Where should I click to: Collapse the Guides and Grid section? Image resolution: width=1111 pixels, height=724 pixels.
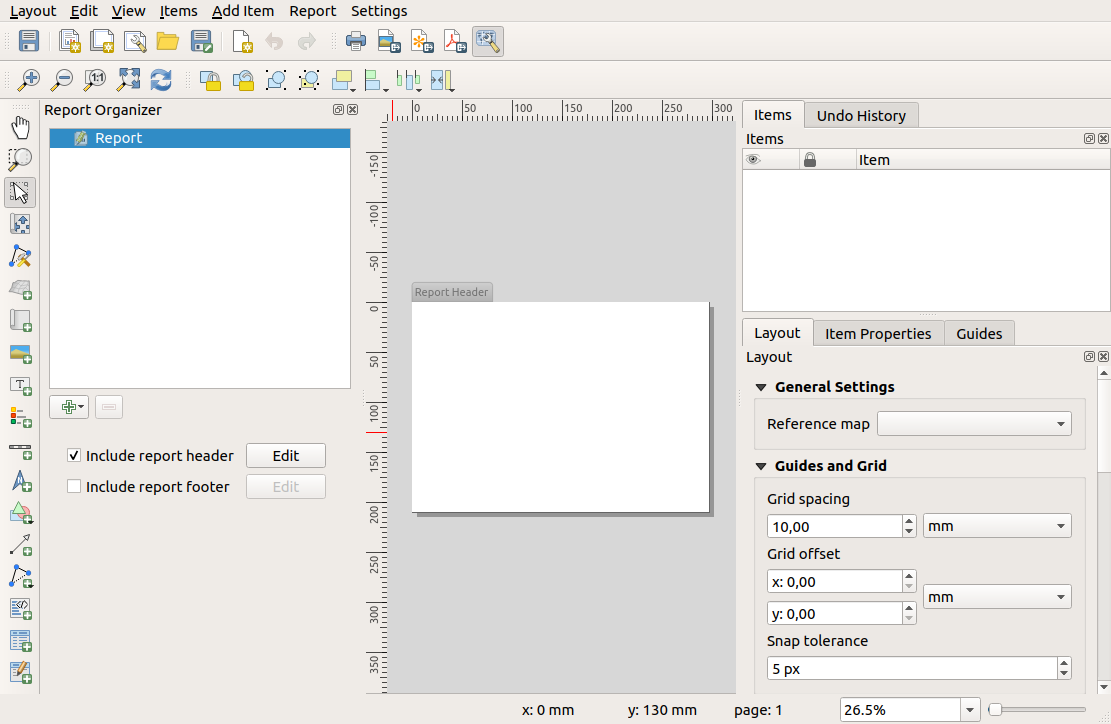[761, 466]
